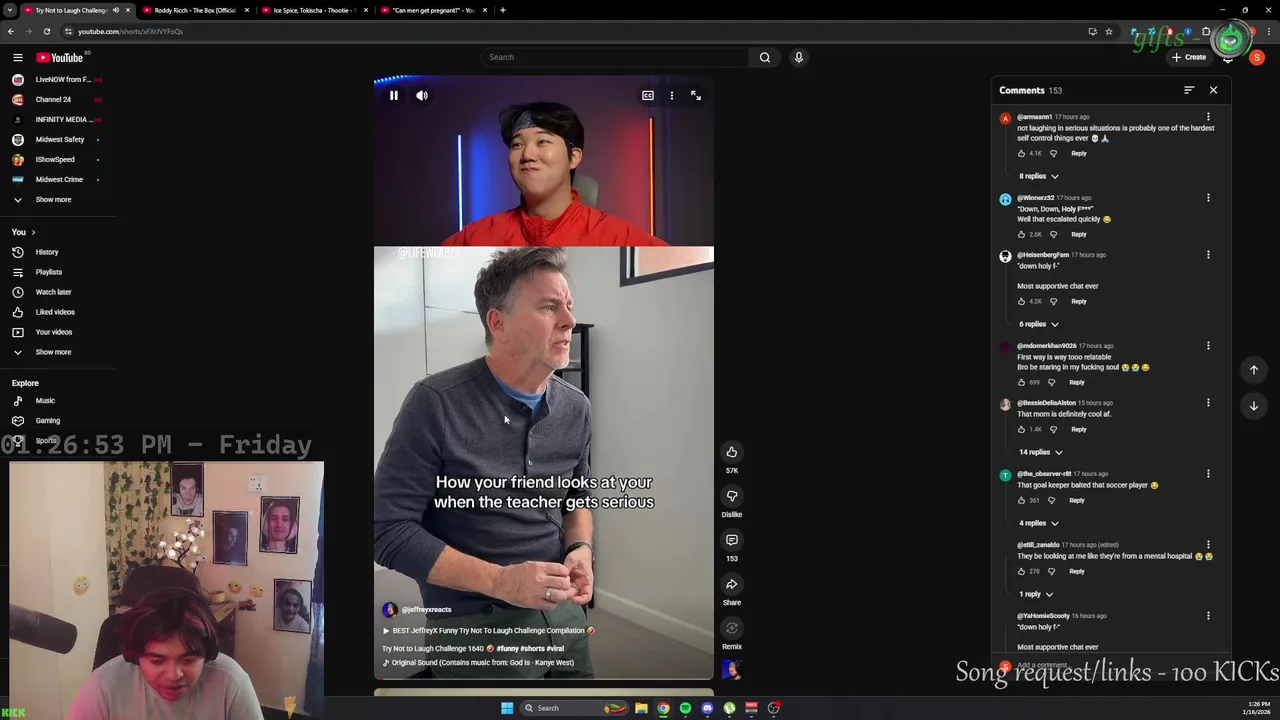Open options menu for @mdomerkhan9026 comment
The image size is (1280, 720).
click(1208, 346)
